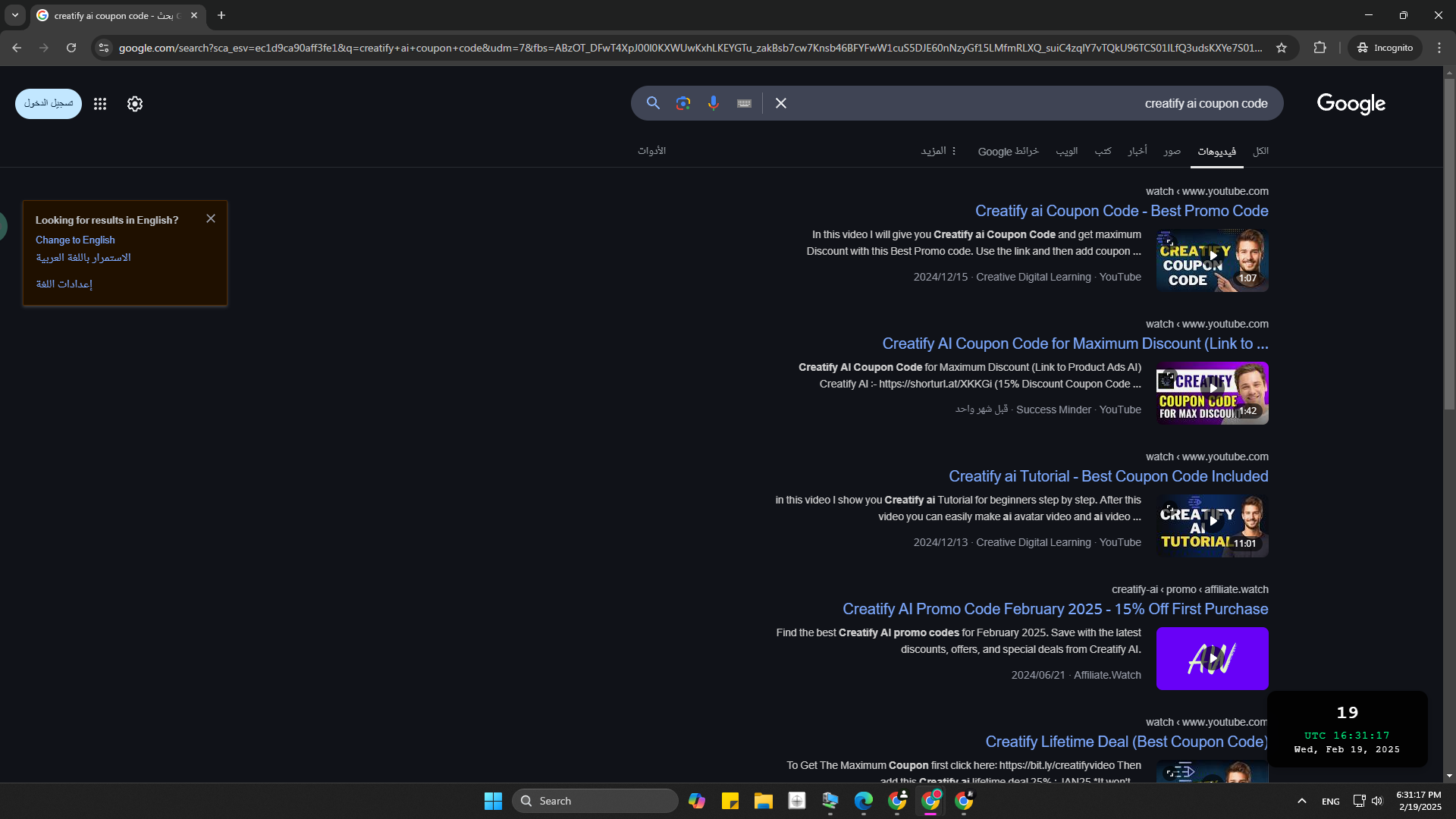This screenshot has width=1456, height=819.
Task: Clear the search box with X
Action: [x=780, y=103]
